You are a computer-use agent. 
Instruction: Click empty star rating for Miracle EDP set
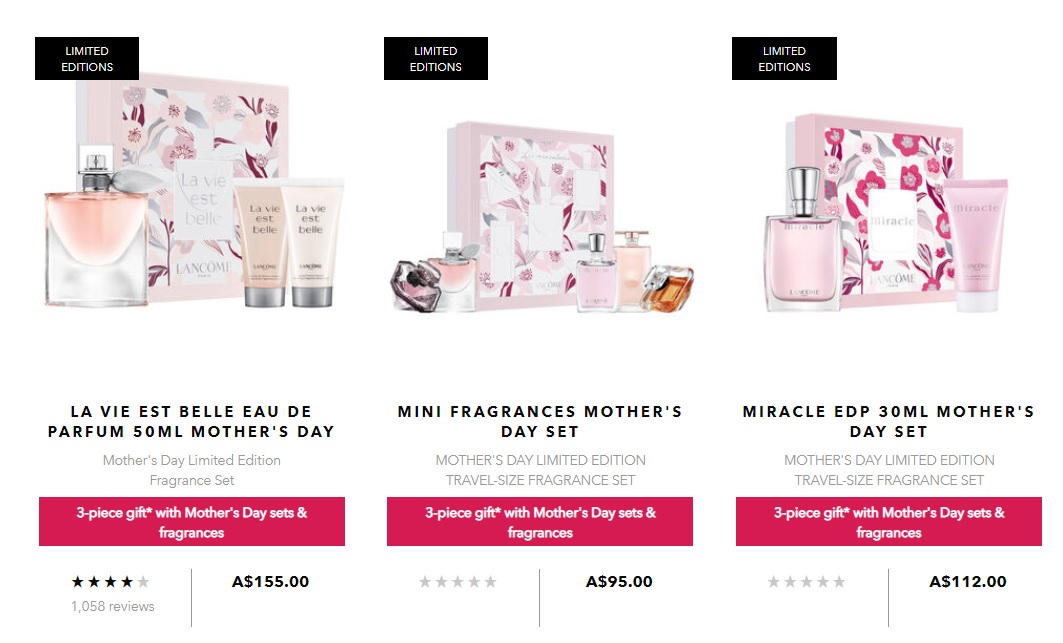click(x=807, y=582)
